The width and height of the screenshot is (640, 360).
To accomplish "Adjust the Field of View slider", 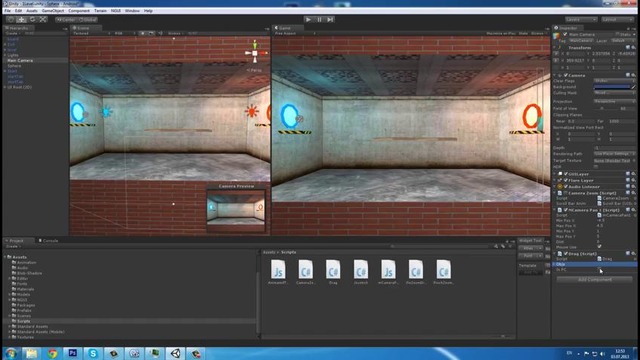I will pos(606,109).
